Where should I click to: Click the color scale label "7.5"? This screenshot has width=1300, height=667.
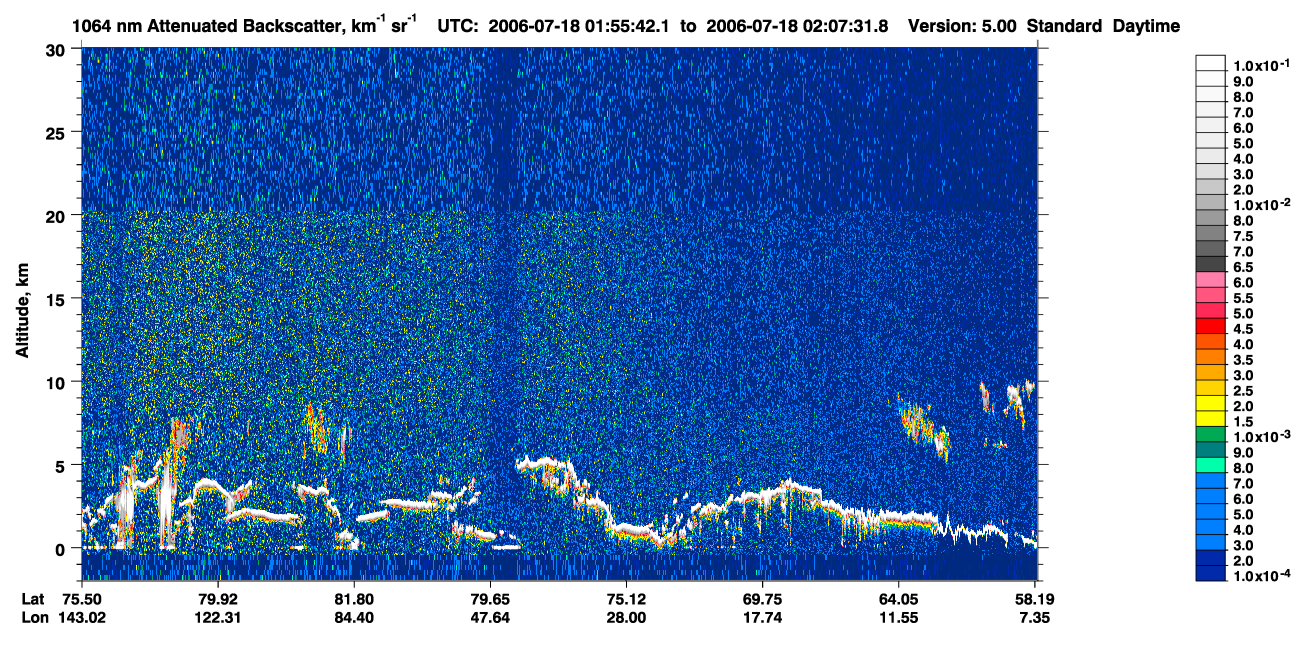click(x=1244, y=236)
